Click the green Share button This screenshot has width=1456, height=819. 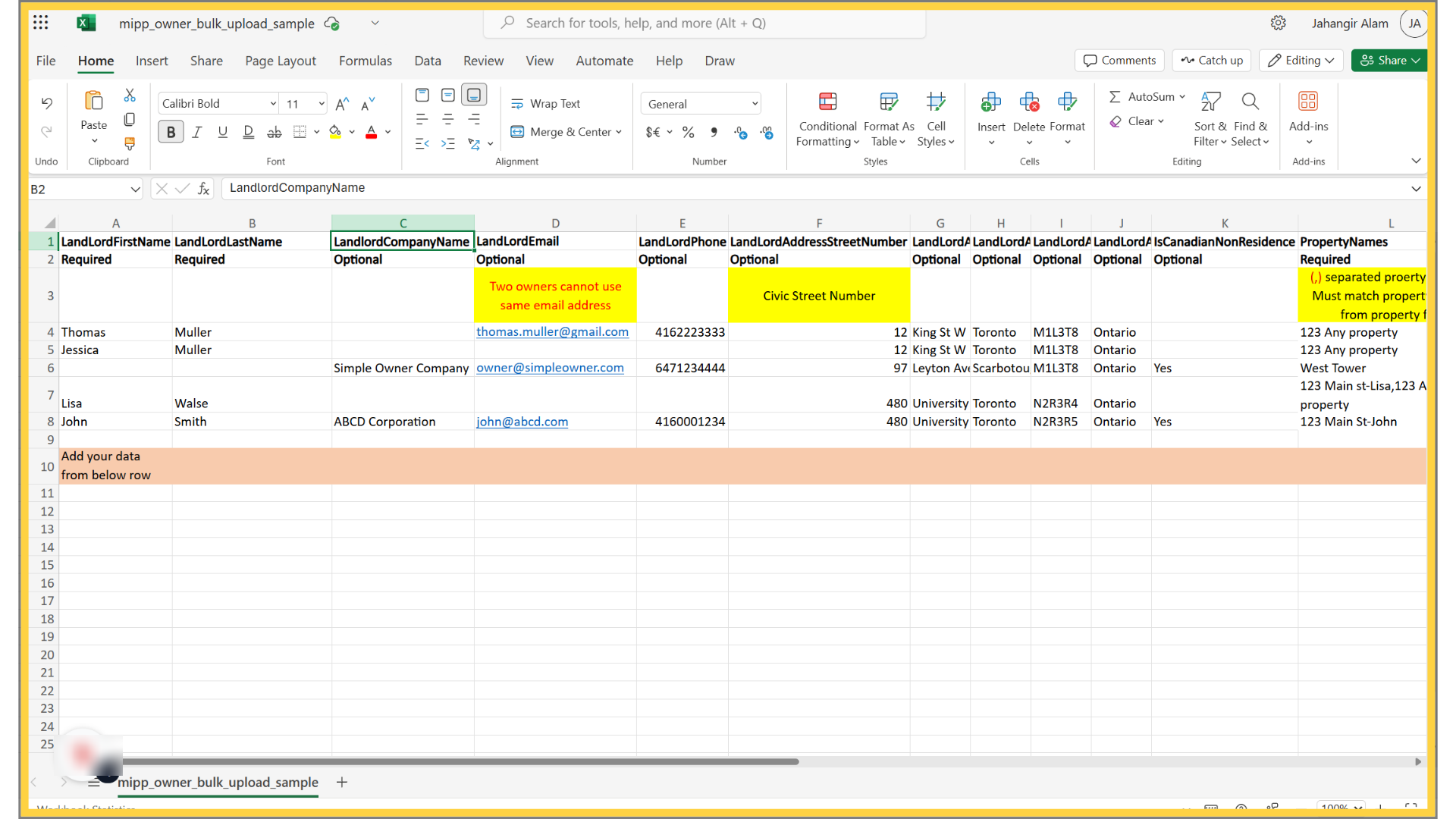pyautogui.click(x=1389, y=61)
